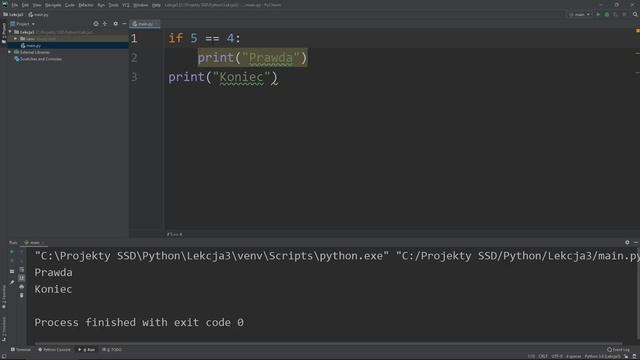
Task: Open the 6: TODO tool window
Action: click(x=112, y=350)
